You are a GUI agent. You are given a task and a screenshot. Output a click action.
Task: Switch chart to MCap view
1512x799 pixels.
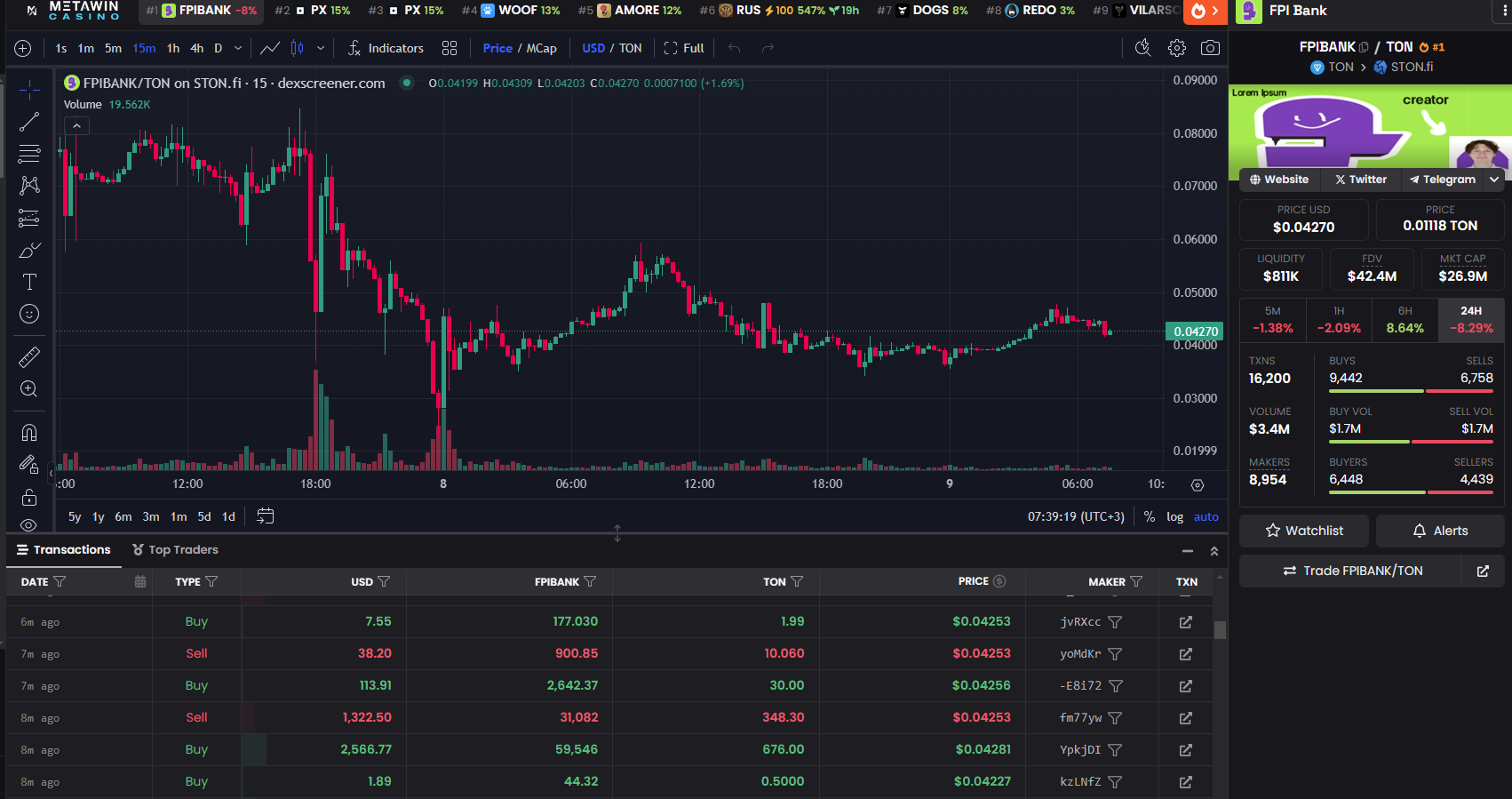click(541, 48)
